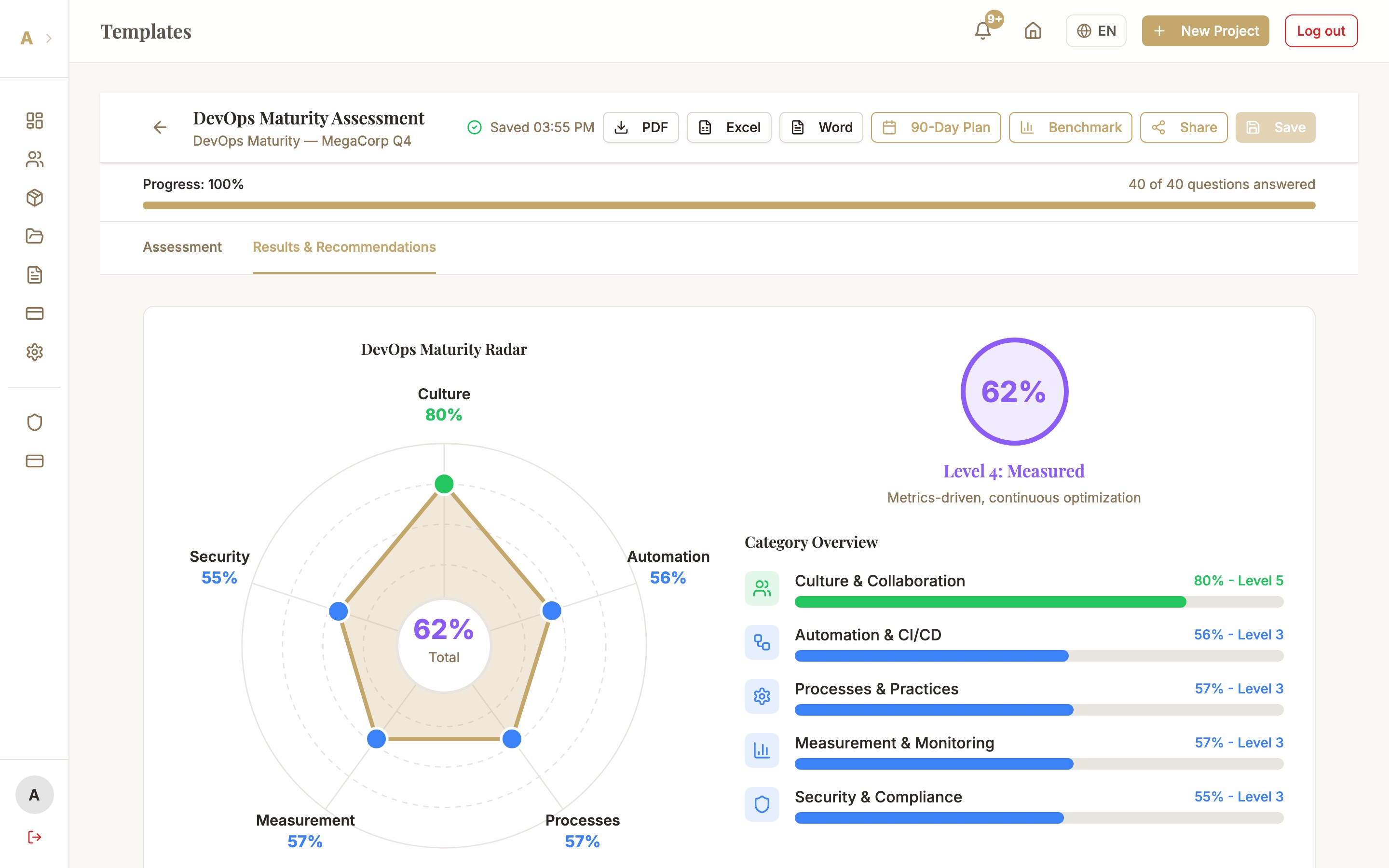Viewport: 1389px width, 868px height.
Task: Export assessment as PDF
Action: tap(640, 127)
